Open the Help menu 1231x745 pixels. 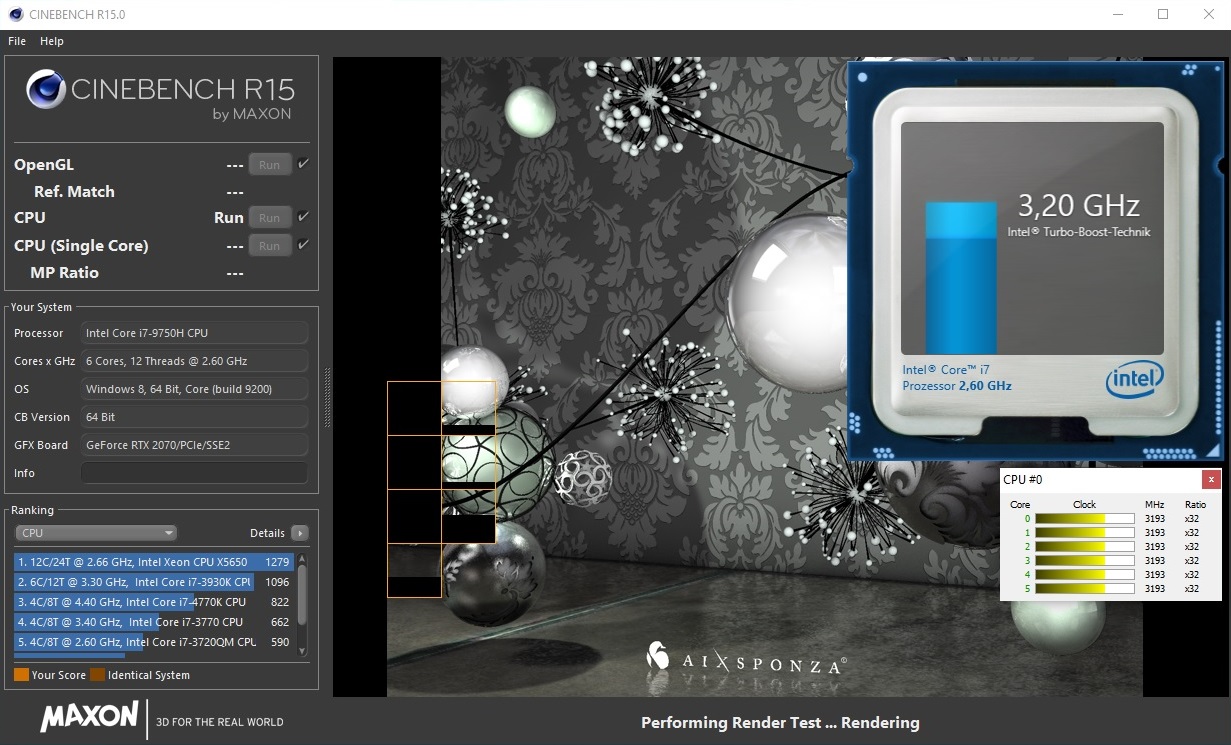click(52, 41)
